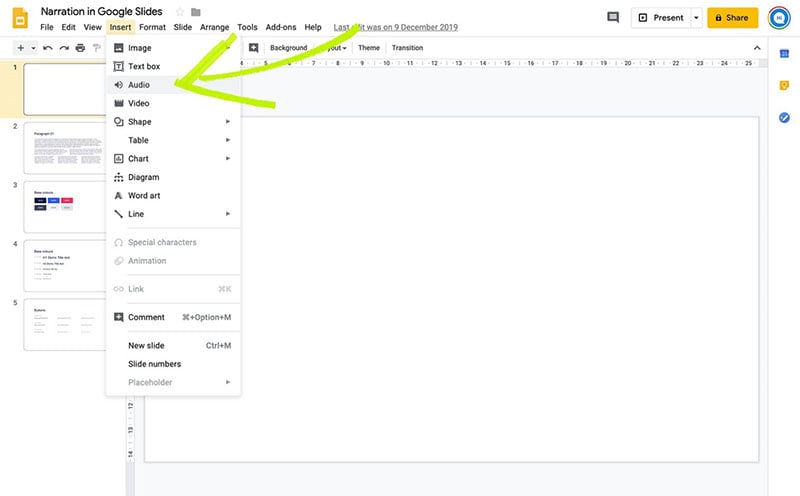Open the Arrange menu
The image size is (800, 496).
214,27
